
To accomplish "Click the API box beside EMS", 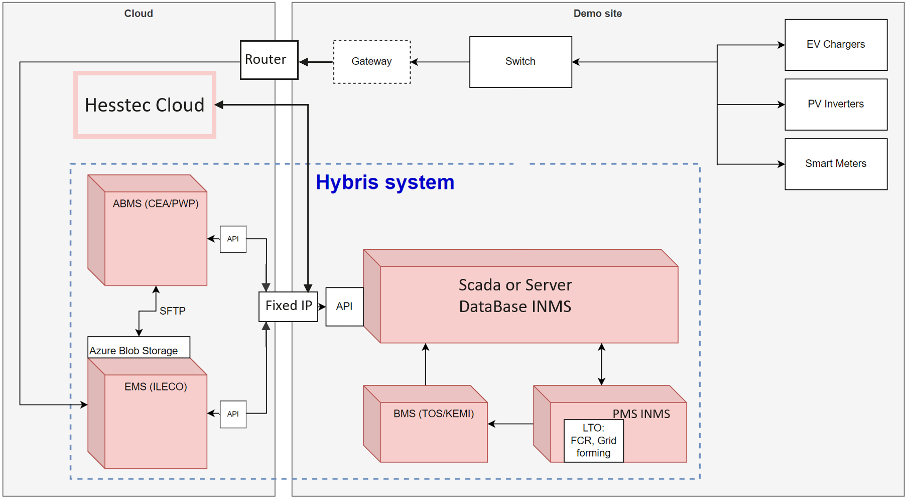I will 233,414.
